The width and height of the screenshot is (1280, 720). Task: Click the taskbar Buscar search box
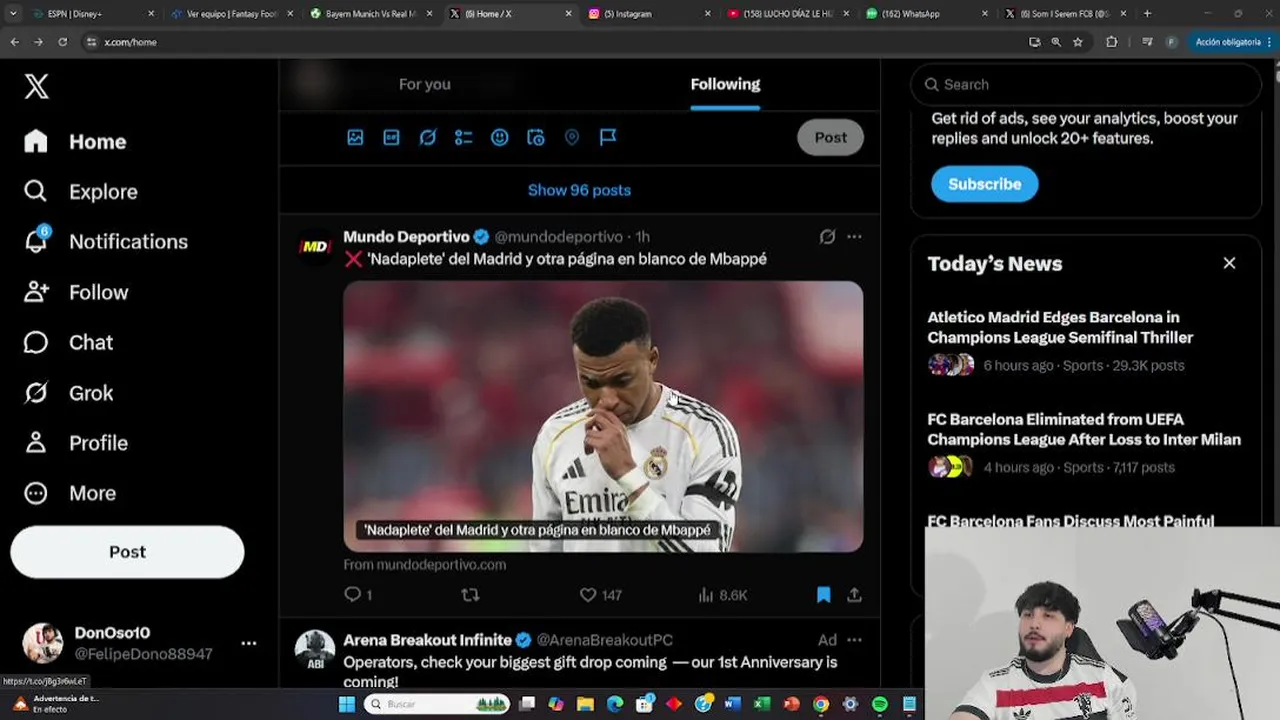coord(438,704)
